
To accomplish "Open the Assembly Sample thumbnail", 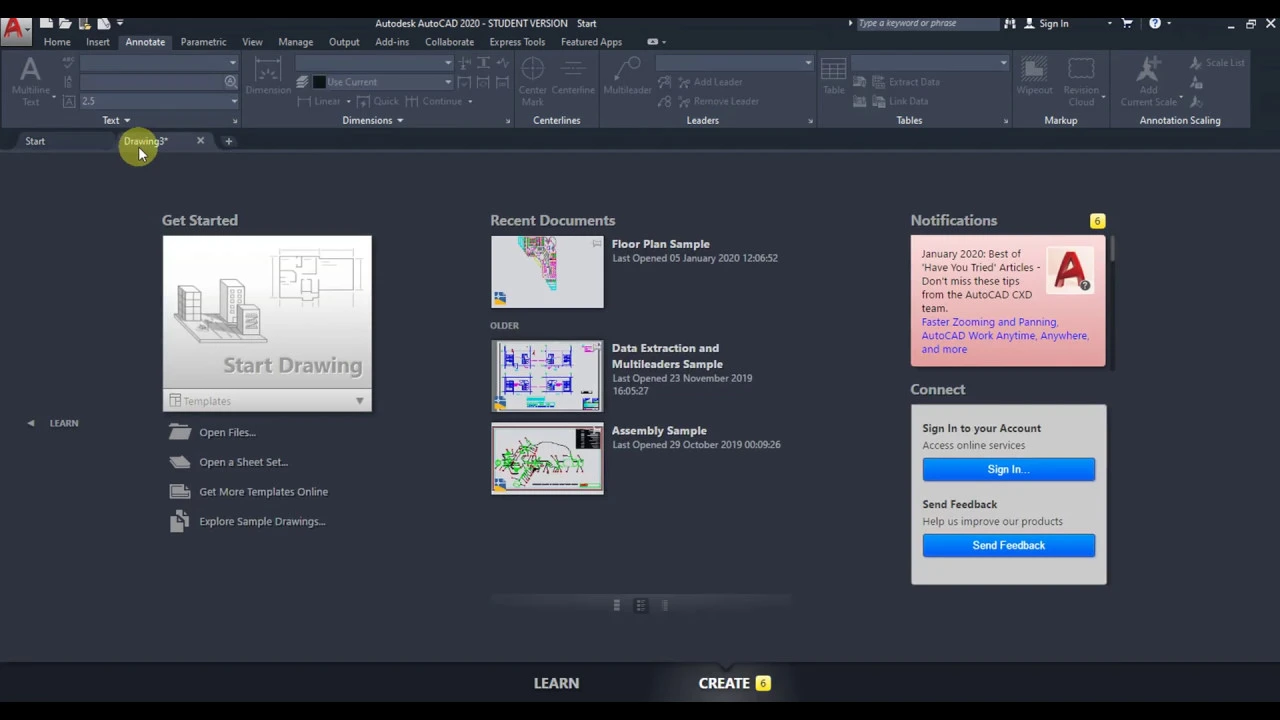I will tap(547, 458).
